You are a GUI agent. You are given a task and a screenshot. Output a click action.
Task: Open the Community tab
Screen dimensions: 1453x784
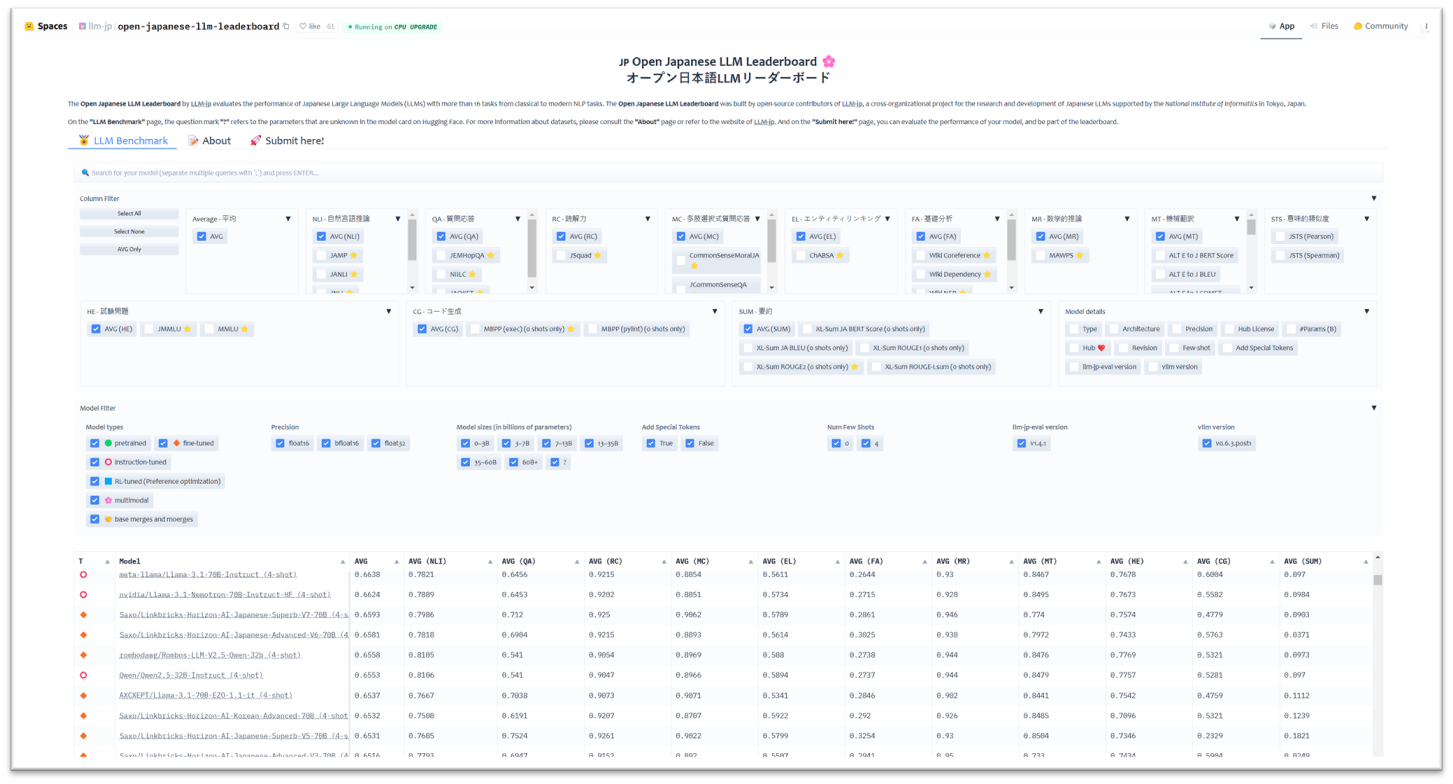pyautogui.click(x=1380, y=27)
